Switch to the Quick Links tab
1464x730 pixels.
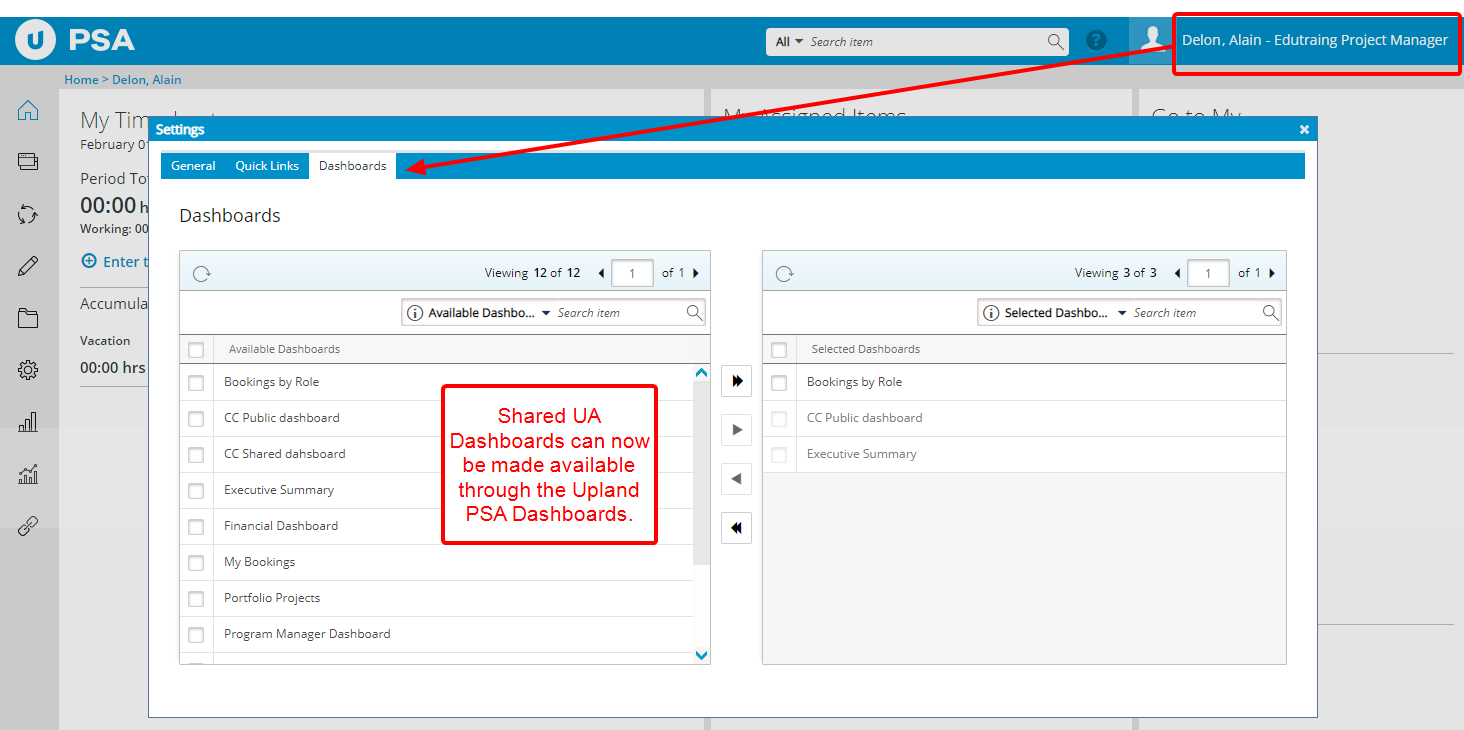267,166
